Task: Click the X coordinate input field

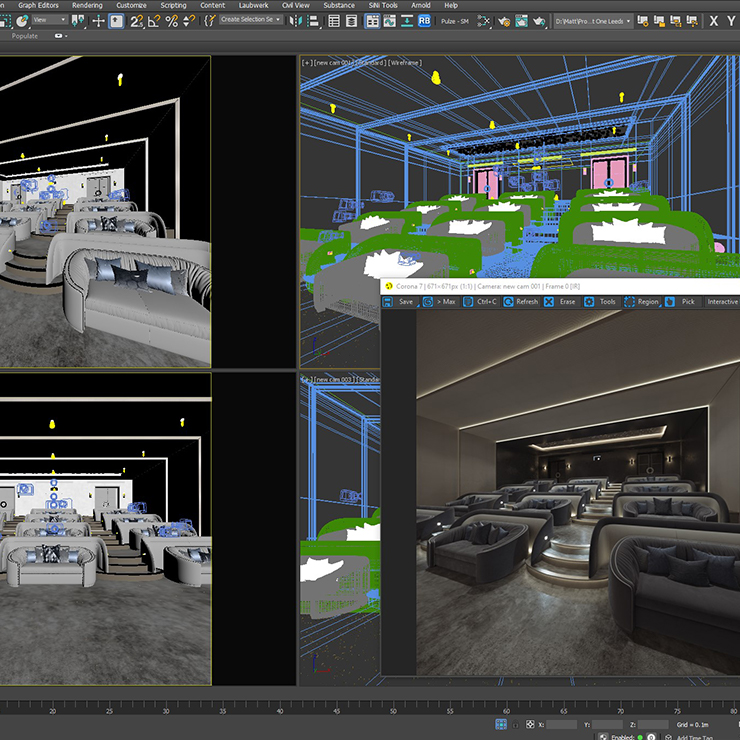Action: point(561,724)
